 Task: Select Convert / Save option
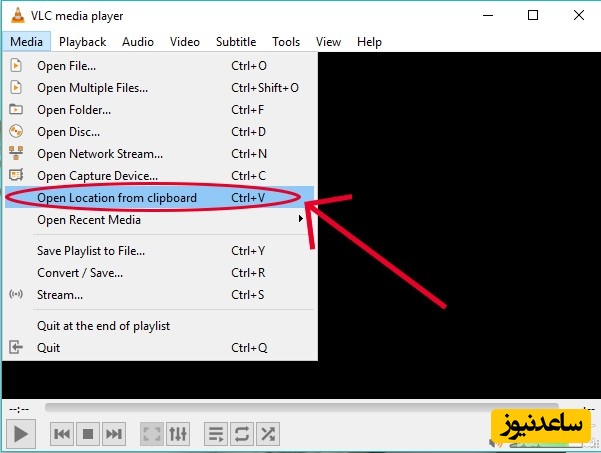[x=80, y=273]
